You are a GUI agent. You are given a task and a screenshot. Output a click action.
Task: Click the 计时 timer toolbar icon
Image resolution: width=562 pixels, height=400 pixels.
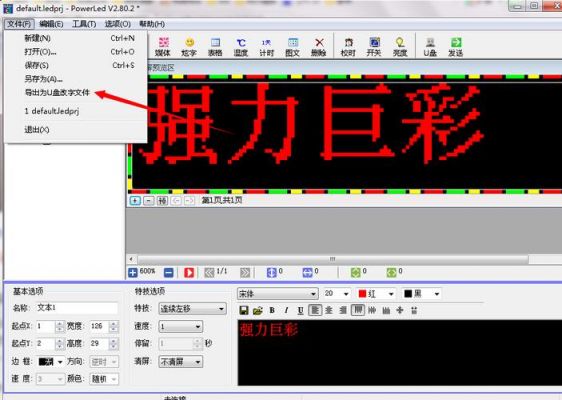pyautogui.click(x=266, y=47)
